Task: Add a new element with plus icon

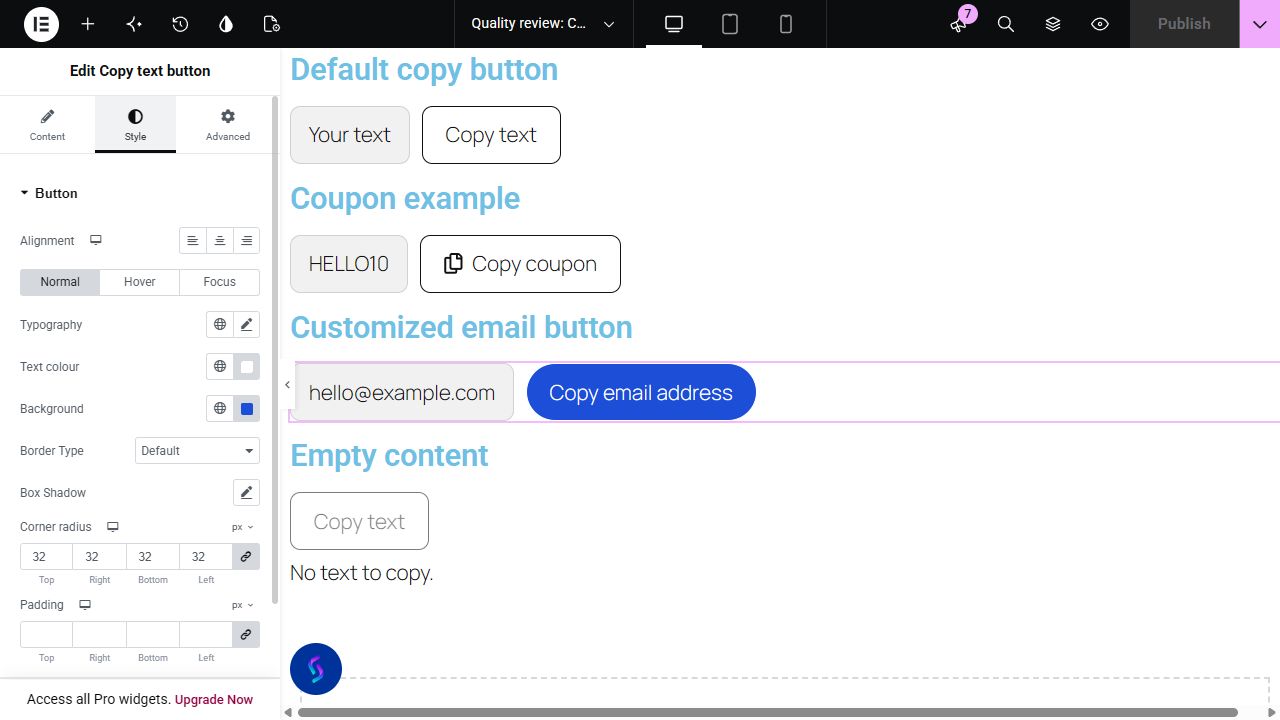Action: (88, 24)
